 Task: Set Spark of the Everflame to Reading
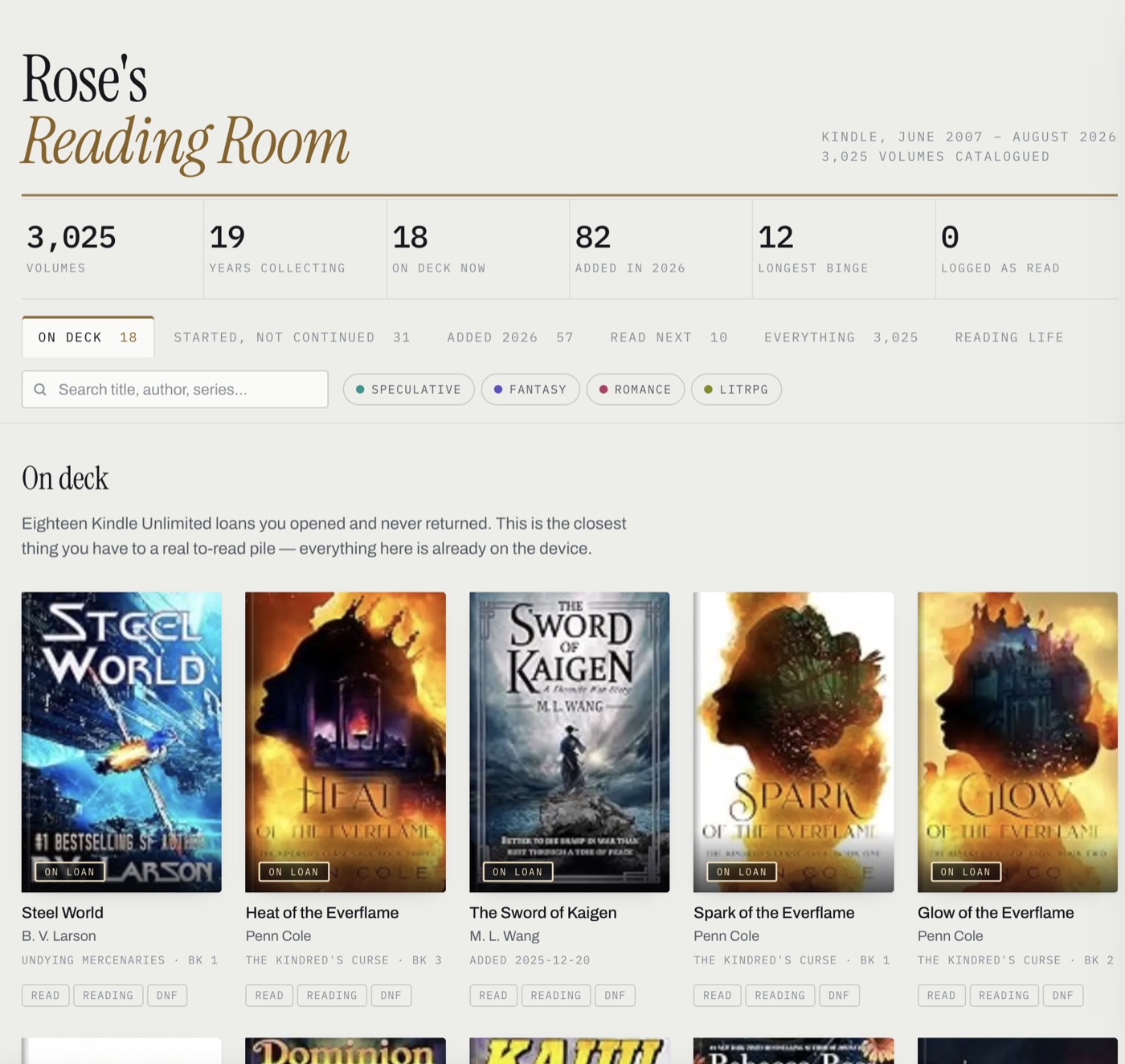[x=780, y=996]
